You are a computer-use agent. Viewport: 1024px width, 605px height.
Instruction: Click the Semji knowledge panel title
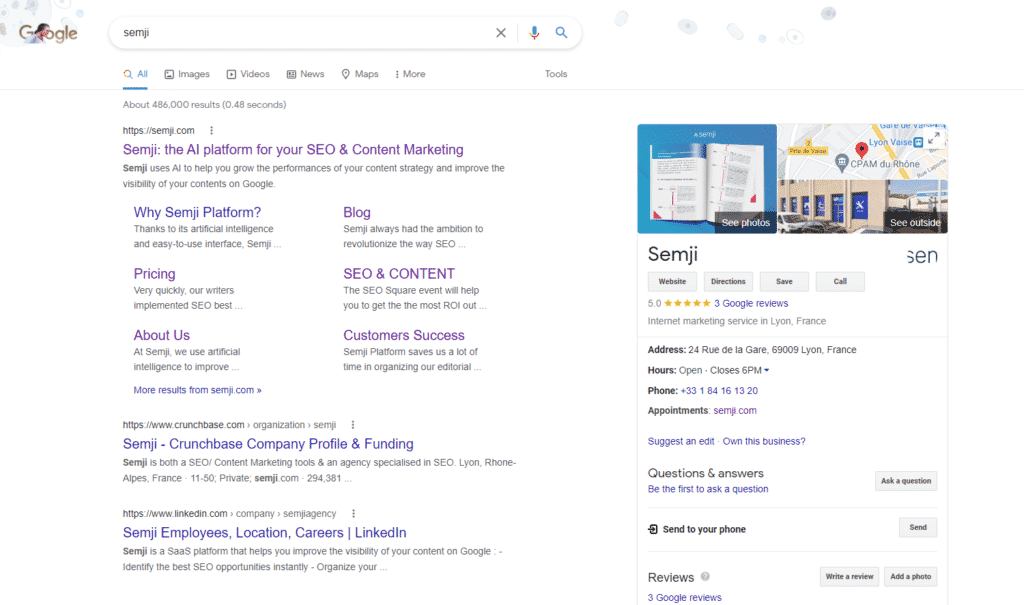[x=673, y=254]
